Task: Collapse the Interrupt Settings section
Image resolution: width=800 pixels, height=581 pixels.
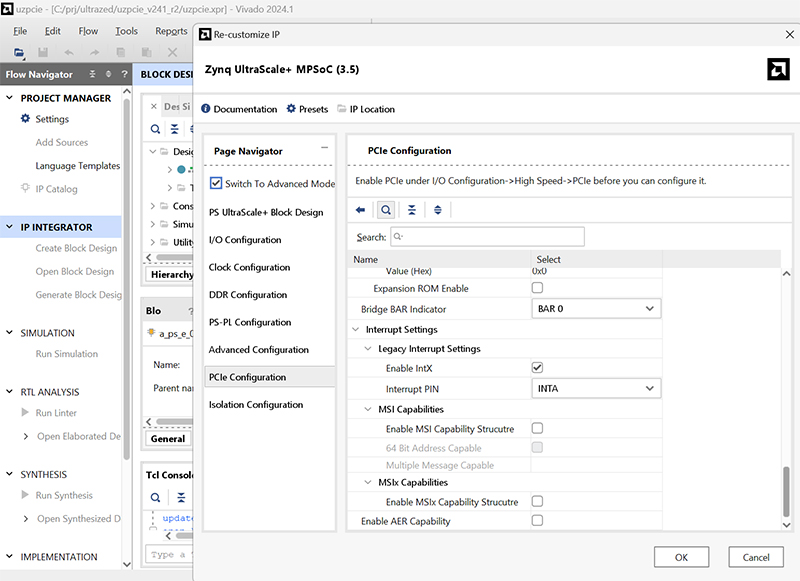Action: coord(356,329)
